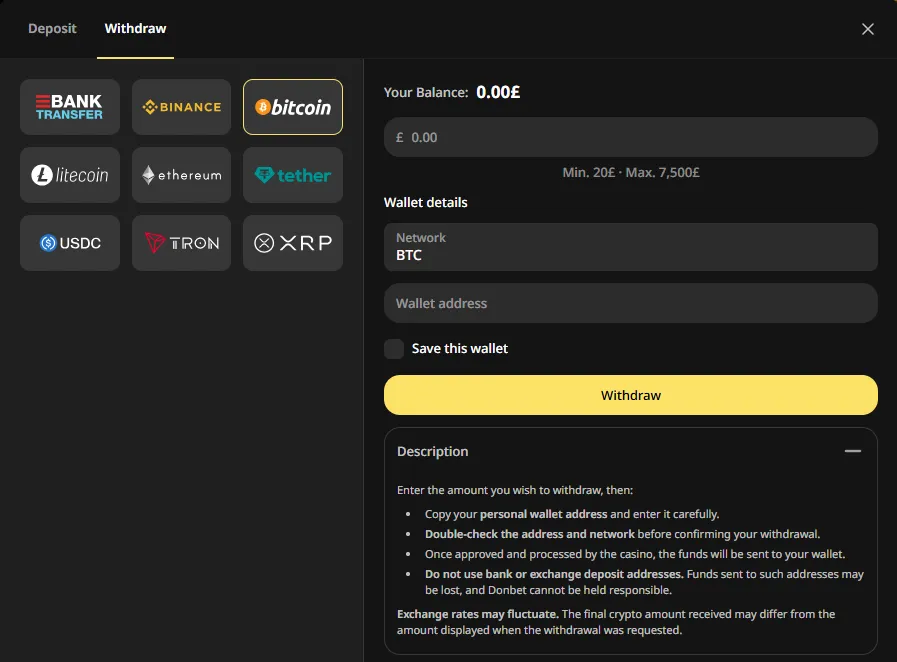Click the 'Your Balance:' label
Screen dimensions: 897x662
click(426, 93)
